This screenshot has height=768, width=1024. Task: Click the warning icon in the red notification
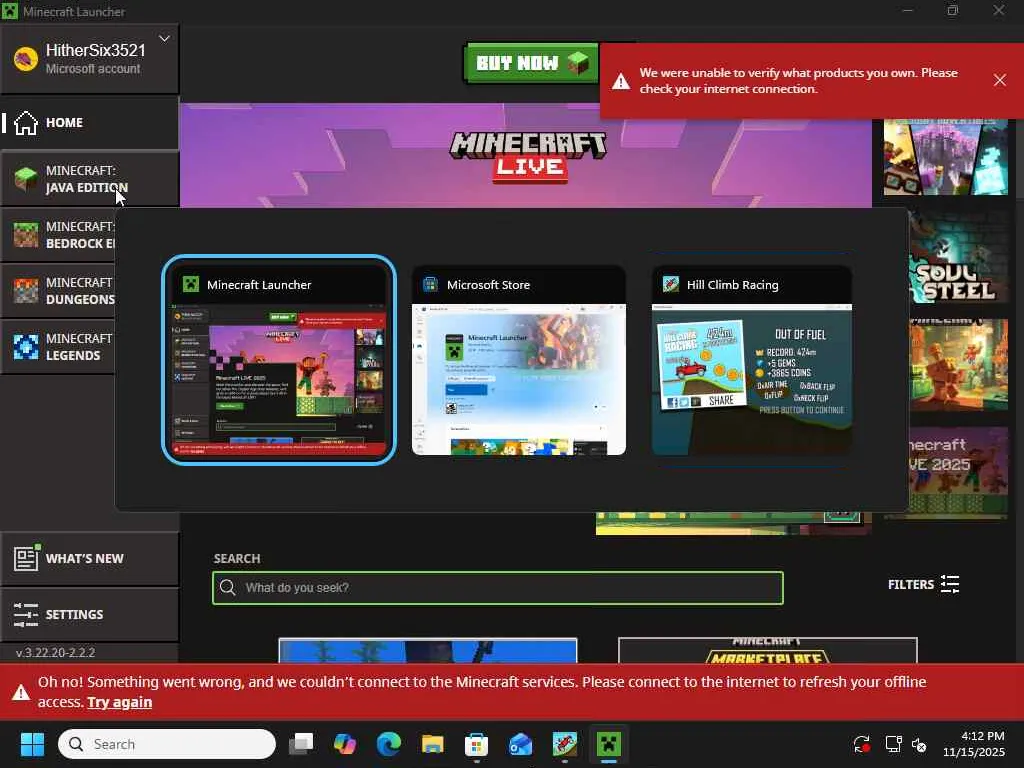click(x=621, y=82)
